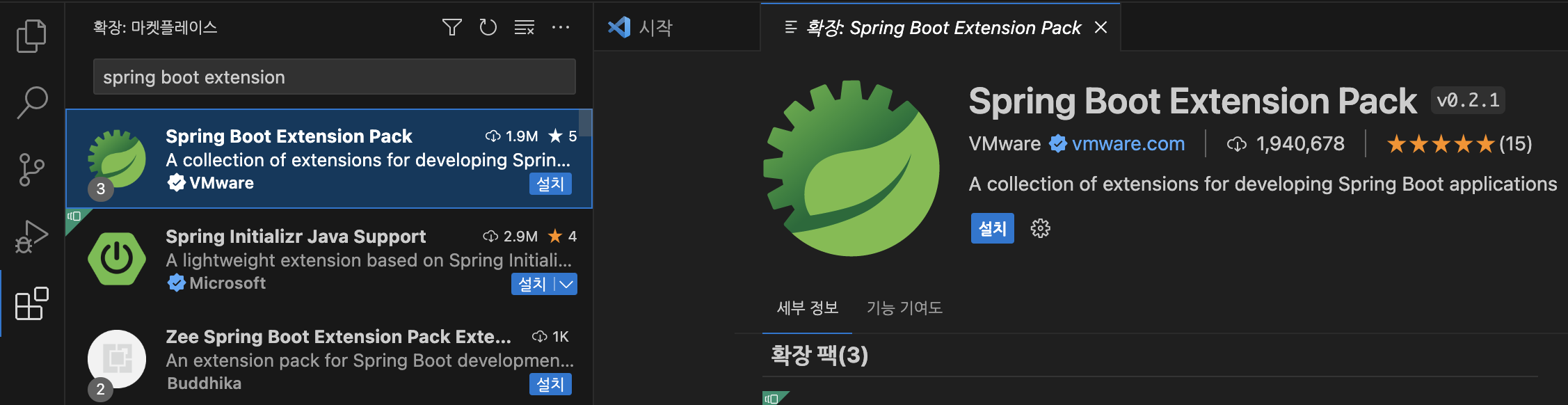Click the 확장: 마켓플레이스 panel title

tap(155, 27)
